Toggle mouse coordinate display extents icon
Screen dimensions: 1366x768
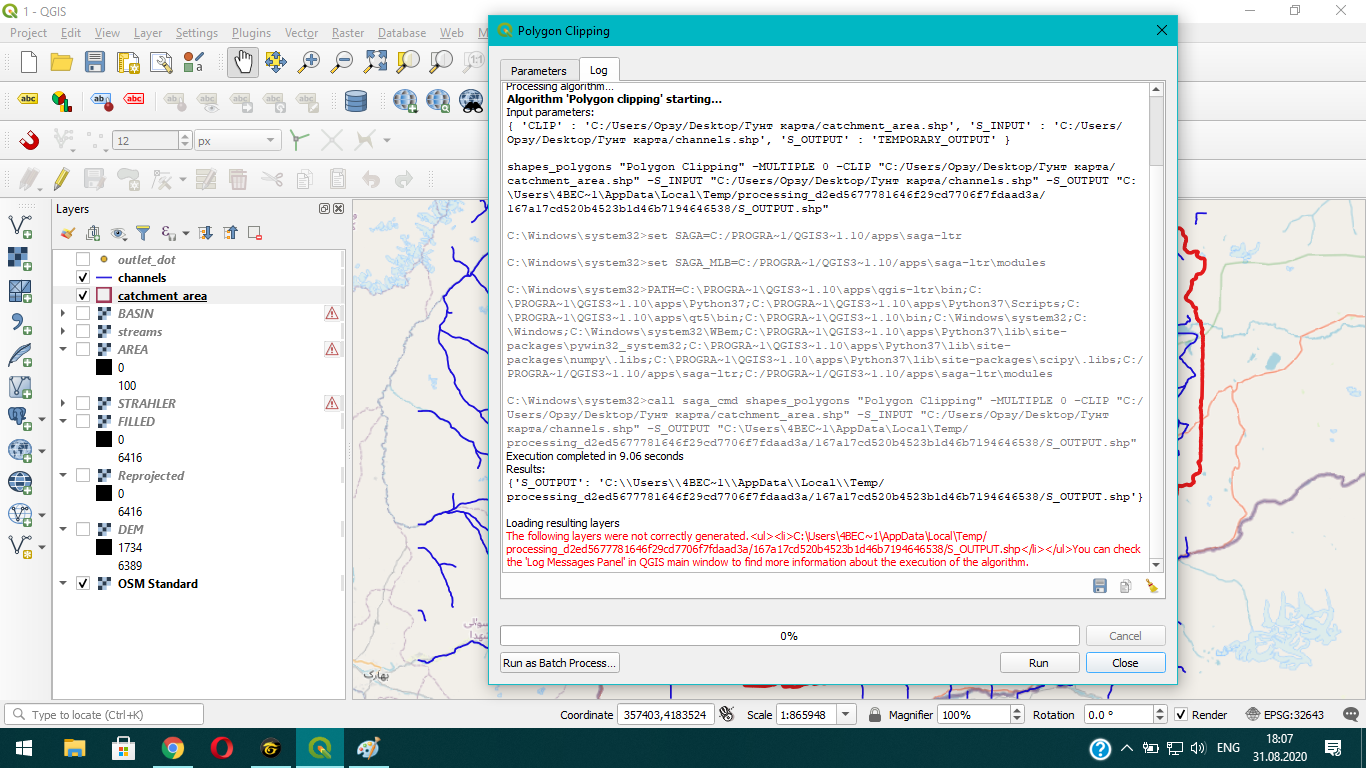click(x=727, y=715)
